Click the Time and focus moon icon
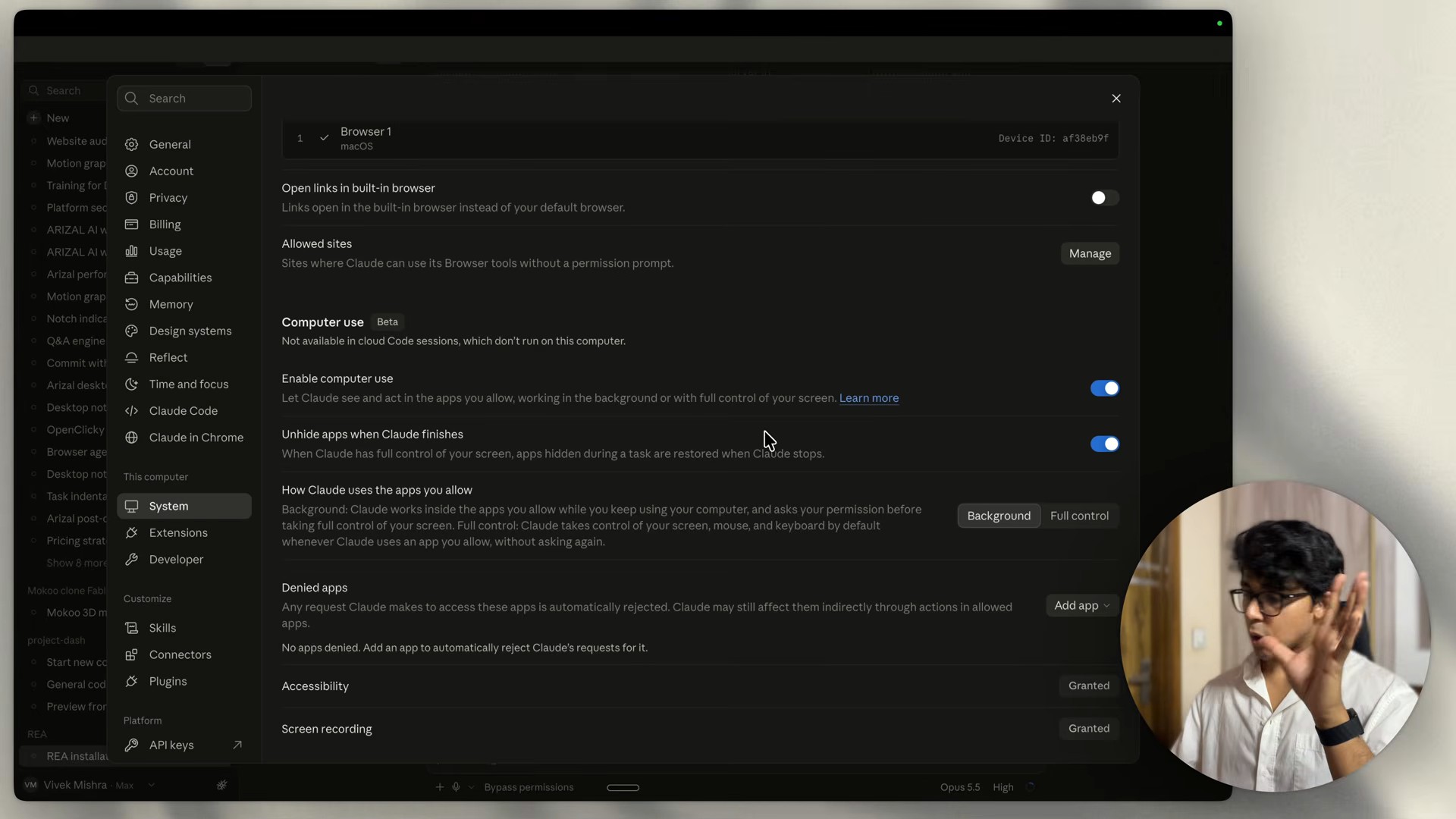This screenshot has width=1456, height=819. (131, 384)
